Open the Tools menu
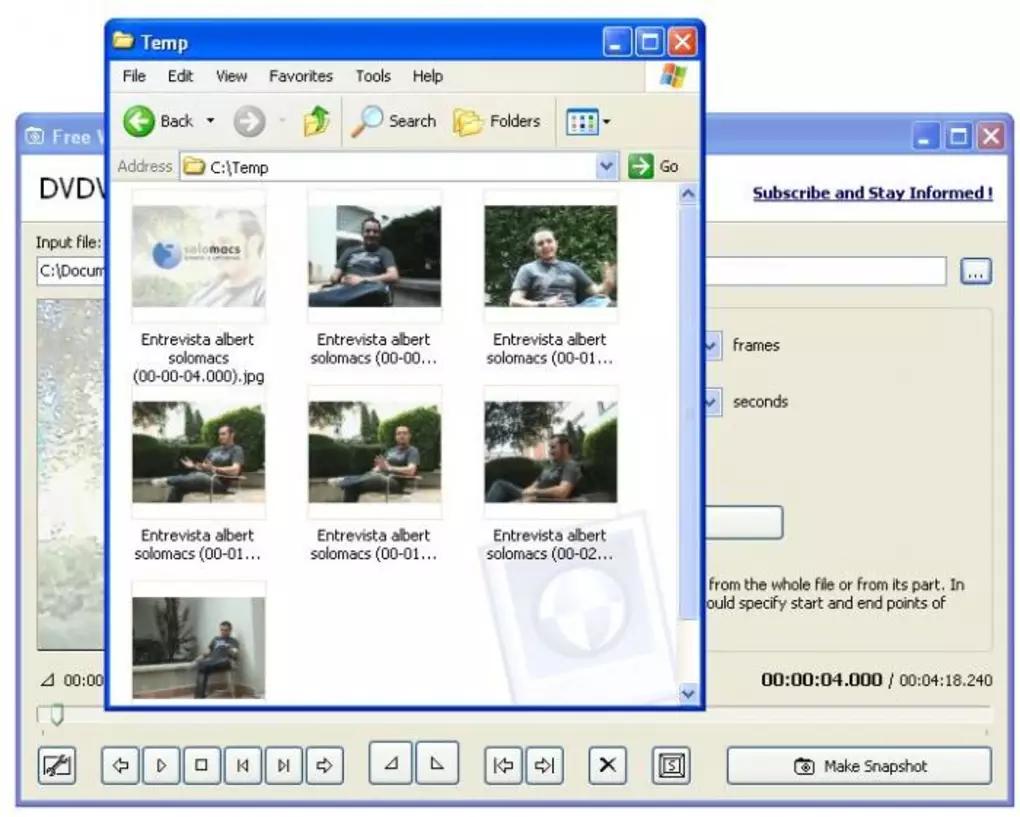Image resolution: width=1020 pixels, height=817 pixels. click(373, 76)
